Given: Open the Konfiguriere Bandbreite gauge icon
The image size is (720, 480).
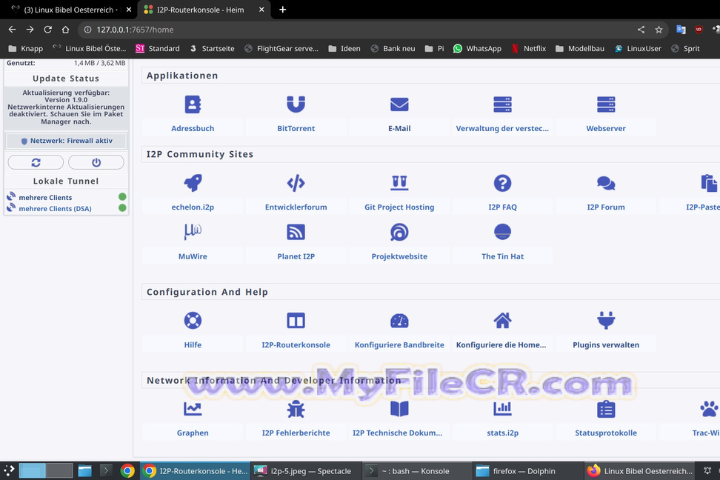Looking at the screenshot, I should (399, 320).
